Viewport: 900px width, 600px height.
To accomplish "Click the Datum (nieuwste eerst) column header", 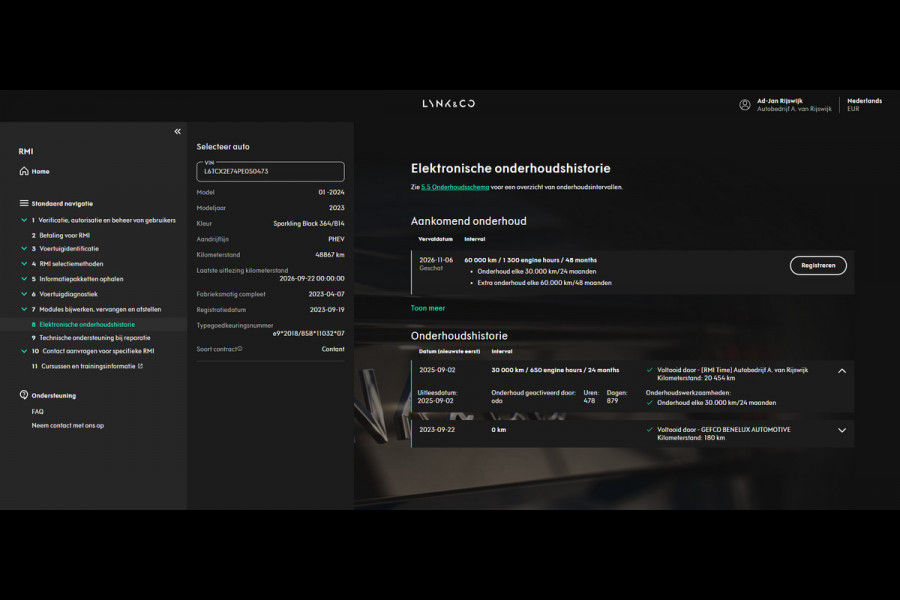I will pos(449,351).
